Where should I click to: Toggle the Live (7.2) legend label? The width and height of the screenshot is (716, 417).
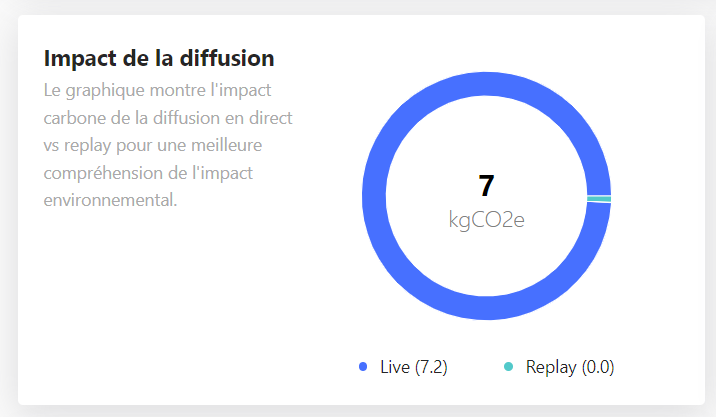413,367
